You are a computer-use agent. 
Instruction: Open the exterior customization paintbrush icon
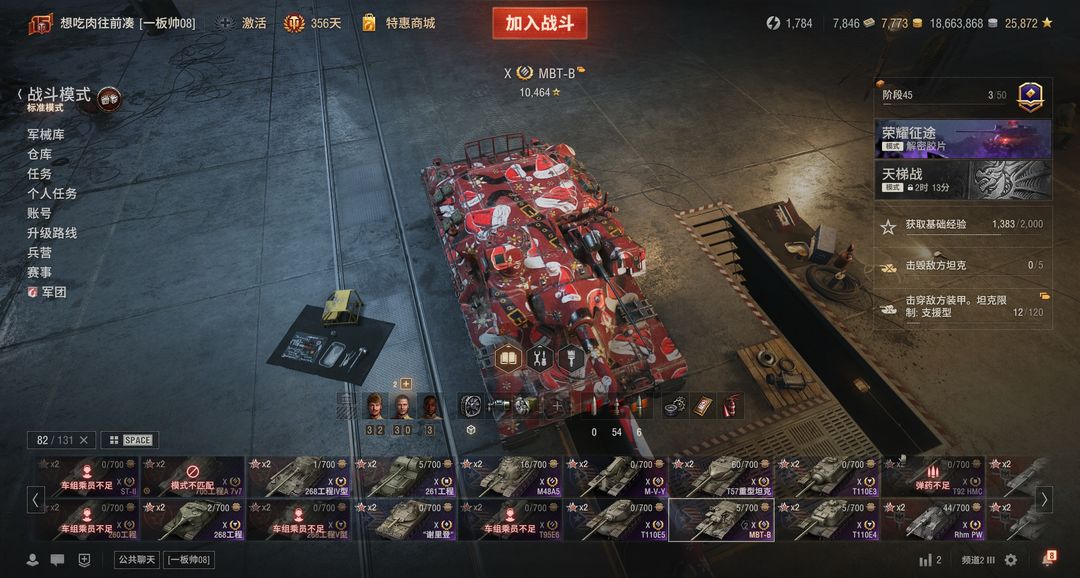point(571,358)
